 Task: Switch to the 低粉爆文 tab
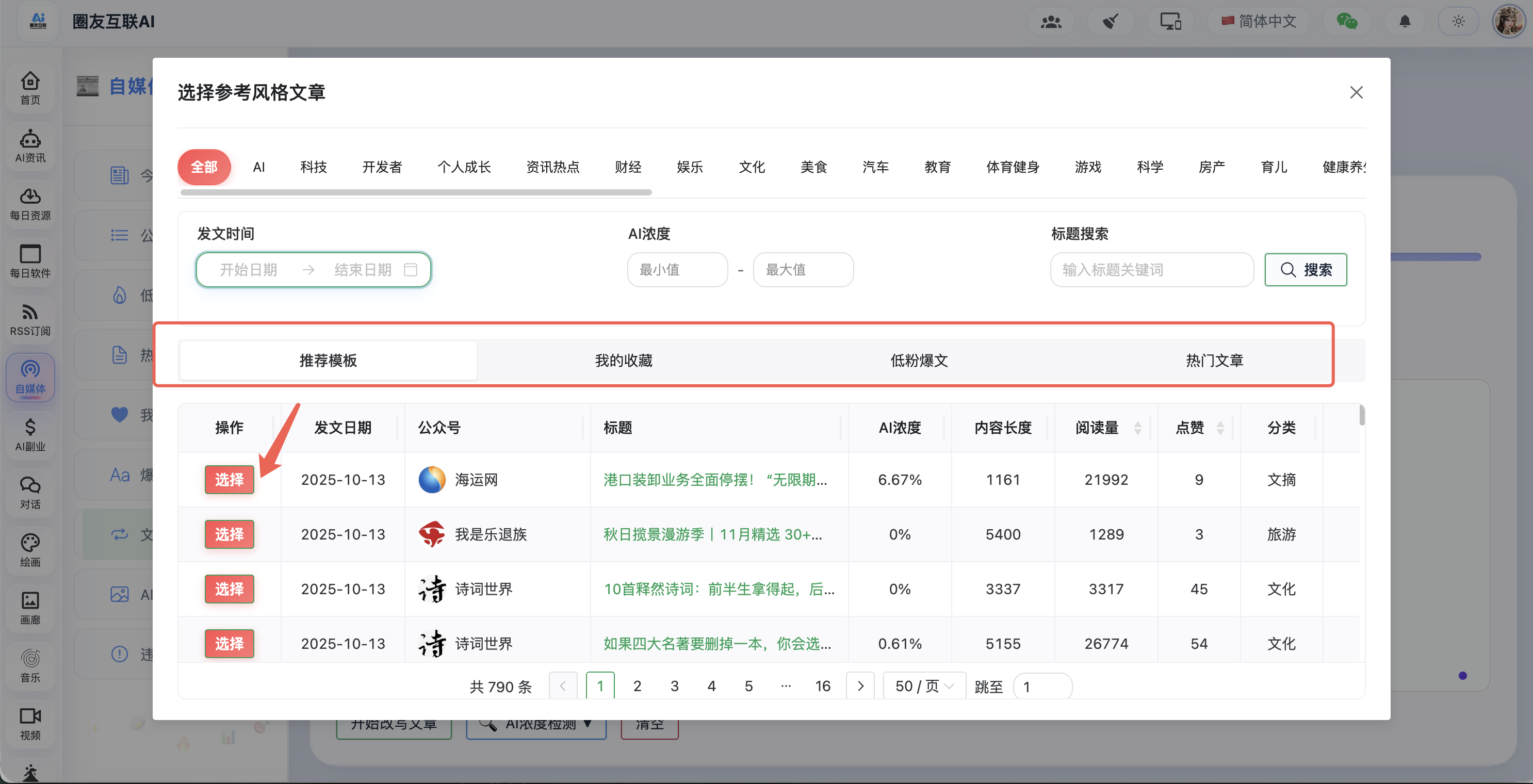tap(919, 360)
